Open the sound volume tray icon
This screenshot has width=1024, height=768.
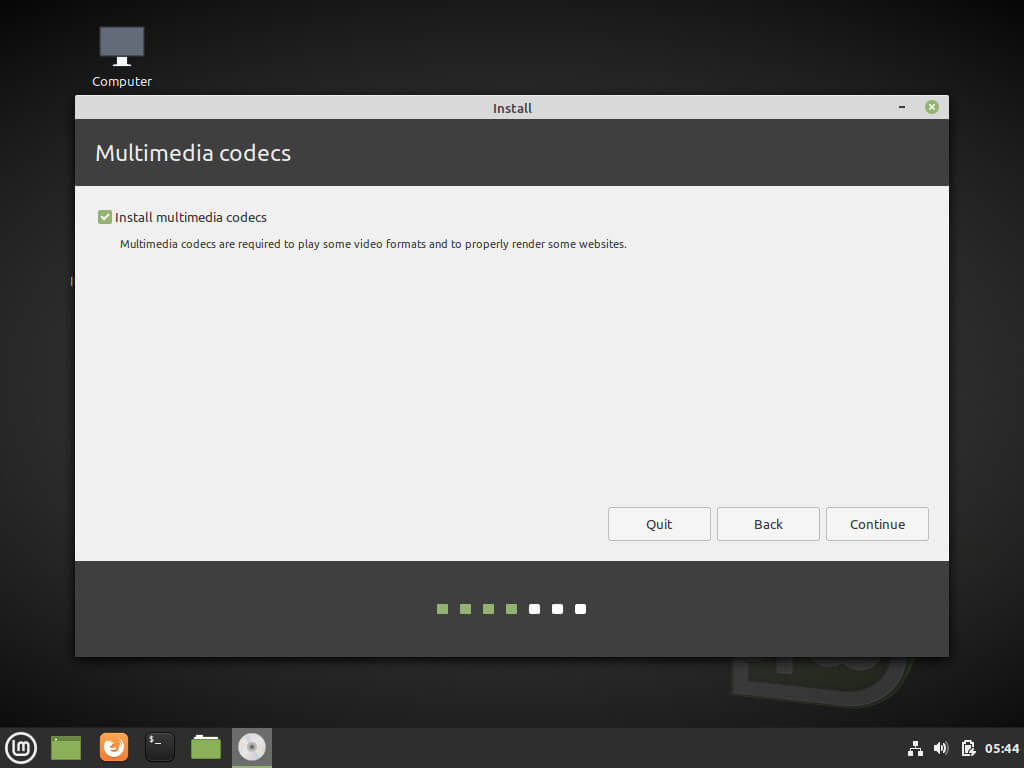click(x=941, y=748)
